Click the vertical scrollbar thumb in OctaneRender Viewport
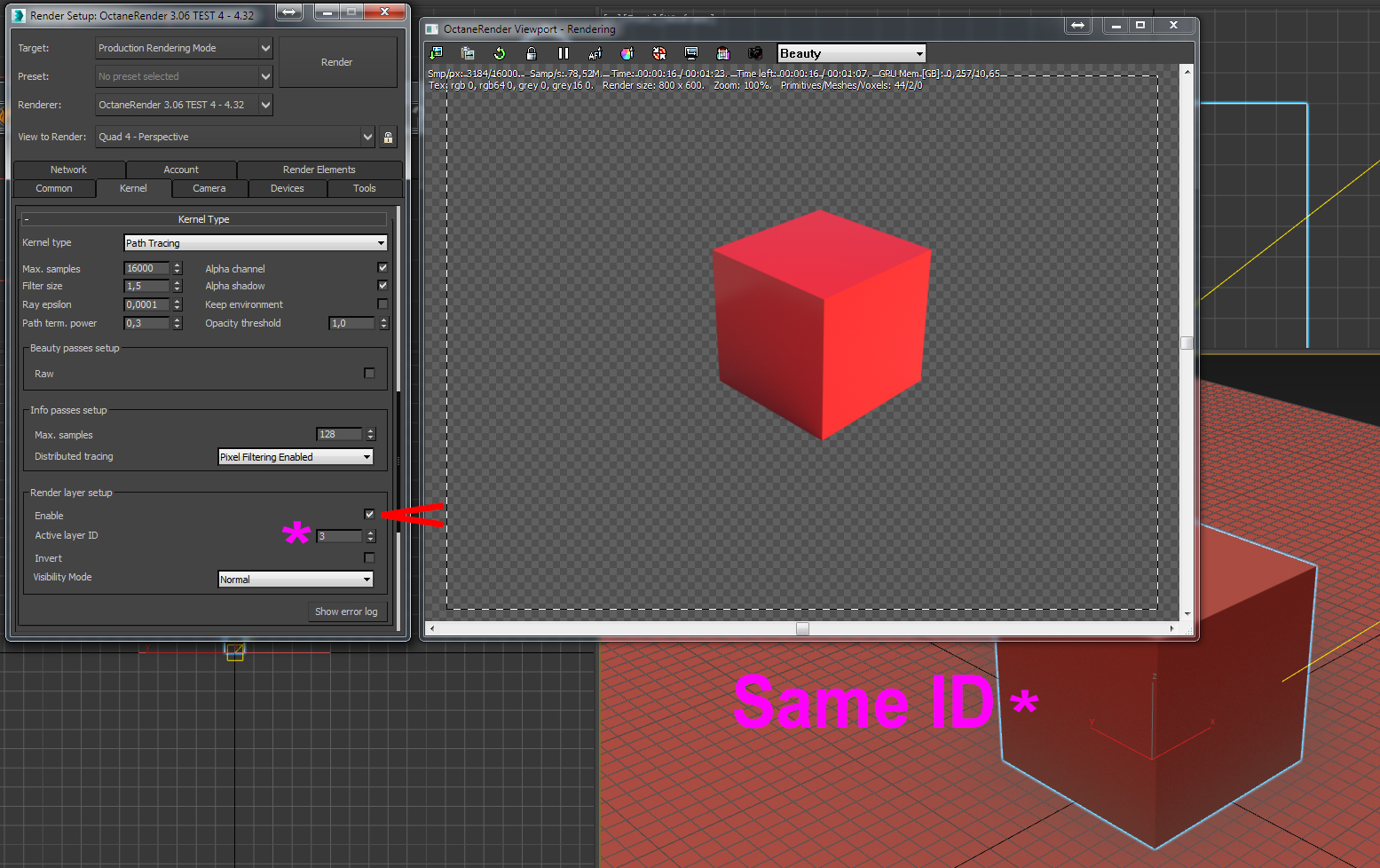 (x=1187, y=343)
